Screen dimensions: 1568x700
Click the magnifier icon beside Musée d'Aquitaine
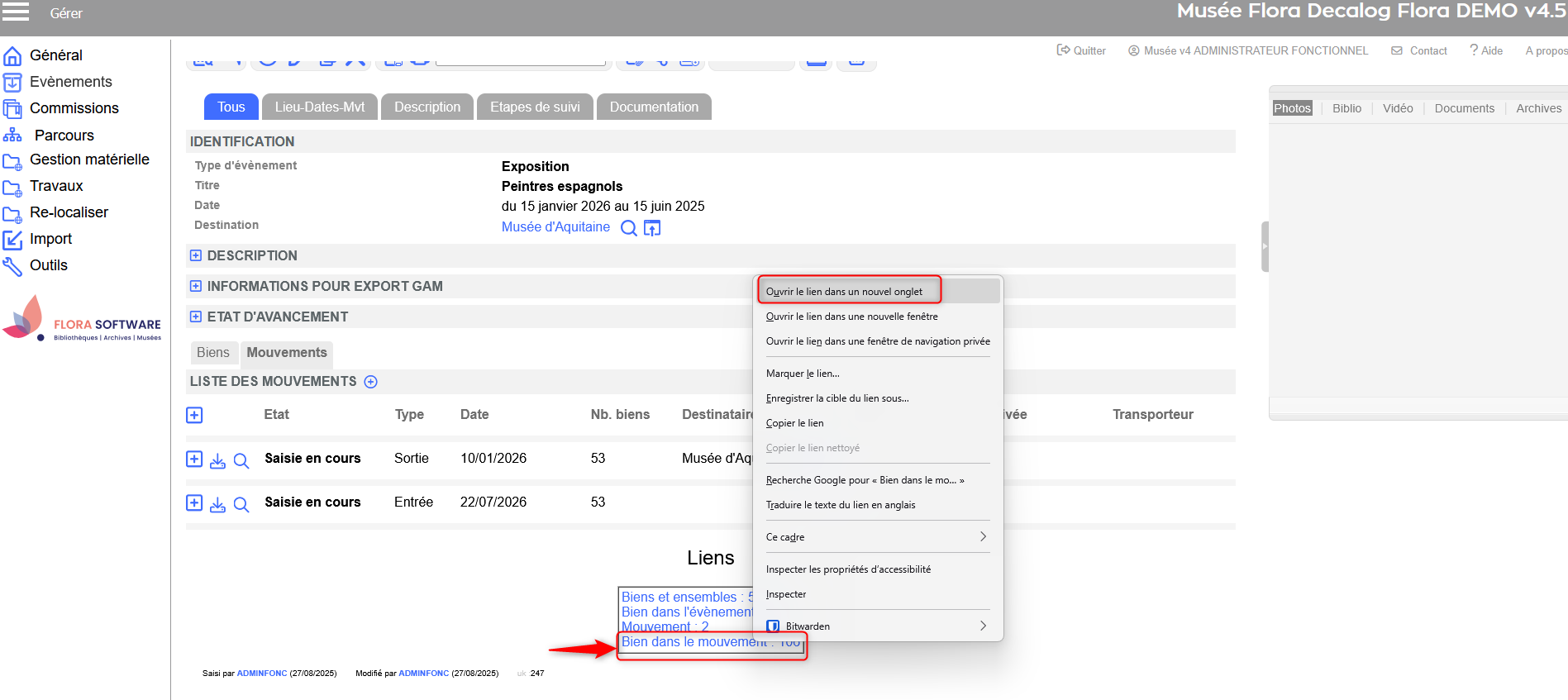(x=628, y=228)
